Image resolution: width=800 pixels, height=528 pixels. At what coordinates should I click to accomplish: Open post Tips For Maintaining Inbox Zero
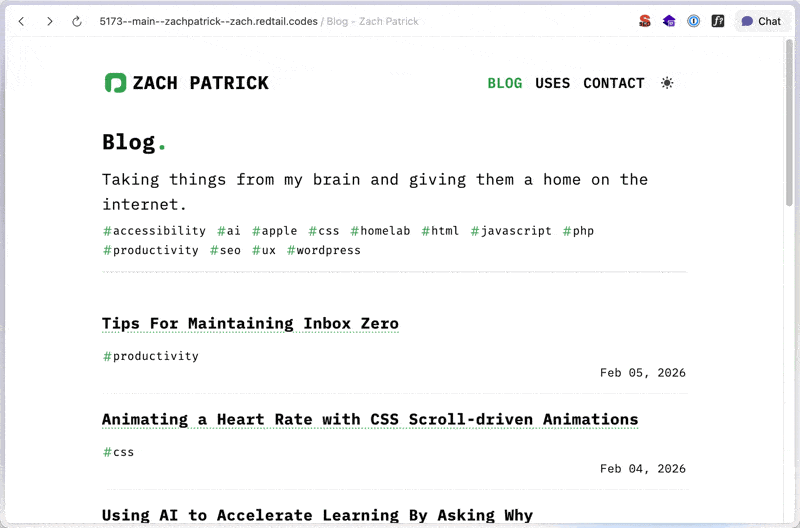(250, 323)
